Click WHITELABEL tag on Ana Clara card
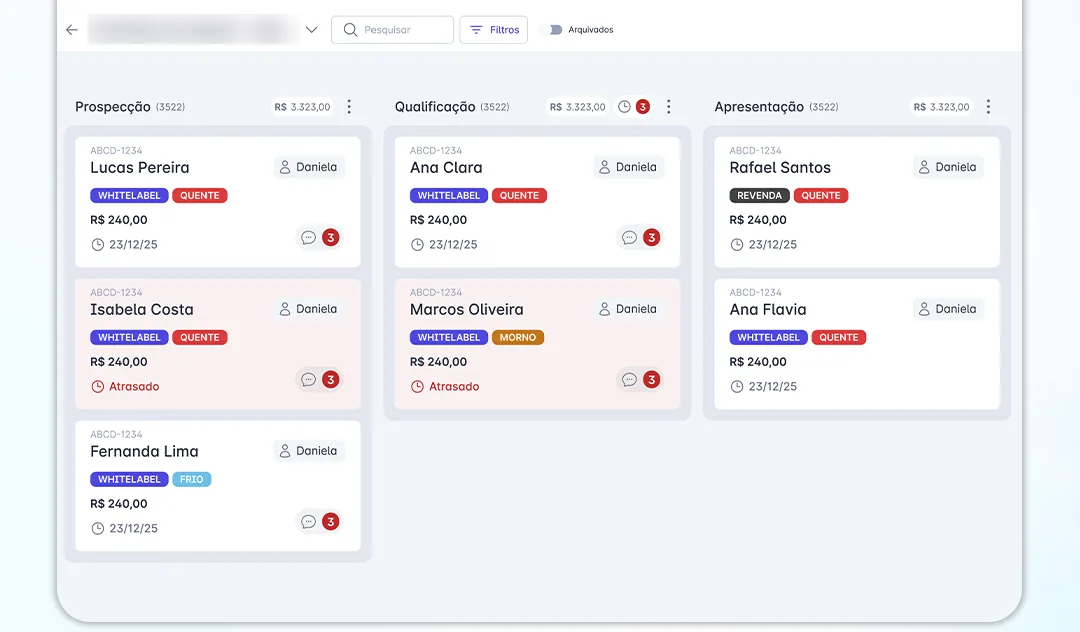The width and height of the screenshot is (1080, 632). 448,196
